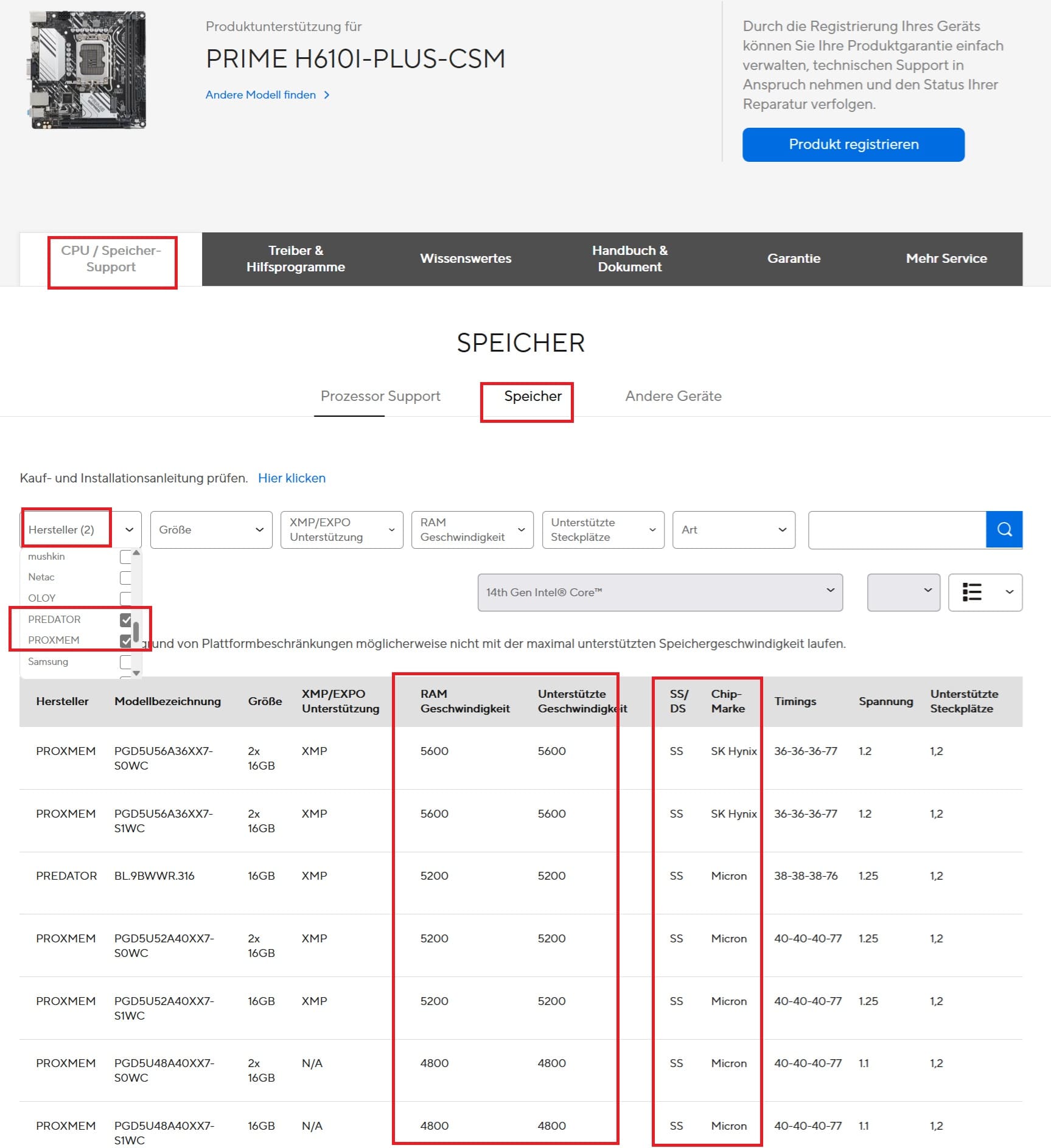This screenshot has width=1051, height=1148.
Task: Tick the Samsung manufacturer checkbox
Action: pyautogui.click(x=125, y=662)
